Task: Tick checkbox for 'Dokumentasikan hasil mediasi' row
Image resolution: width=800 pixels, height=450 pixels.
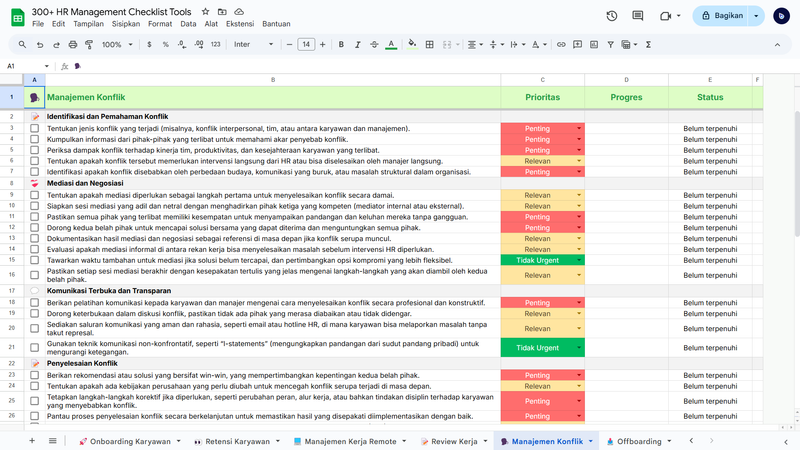Action: pyautogui.click(x=34, y=238)
